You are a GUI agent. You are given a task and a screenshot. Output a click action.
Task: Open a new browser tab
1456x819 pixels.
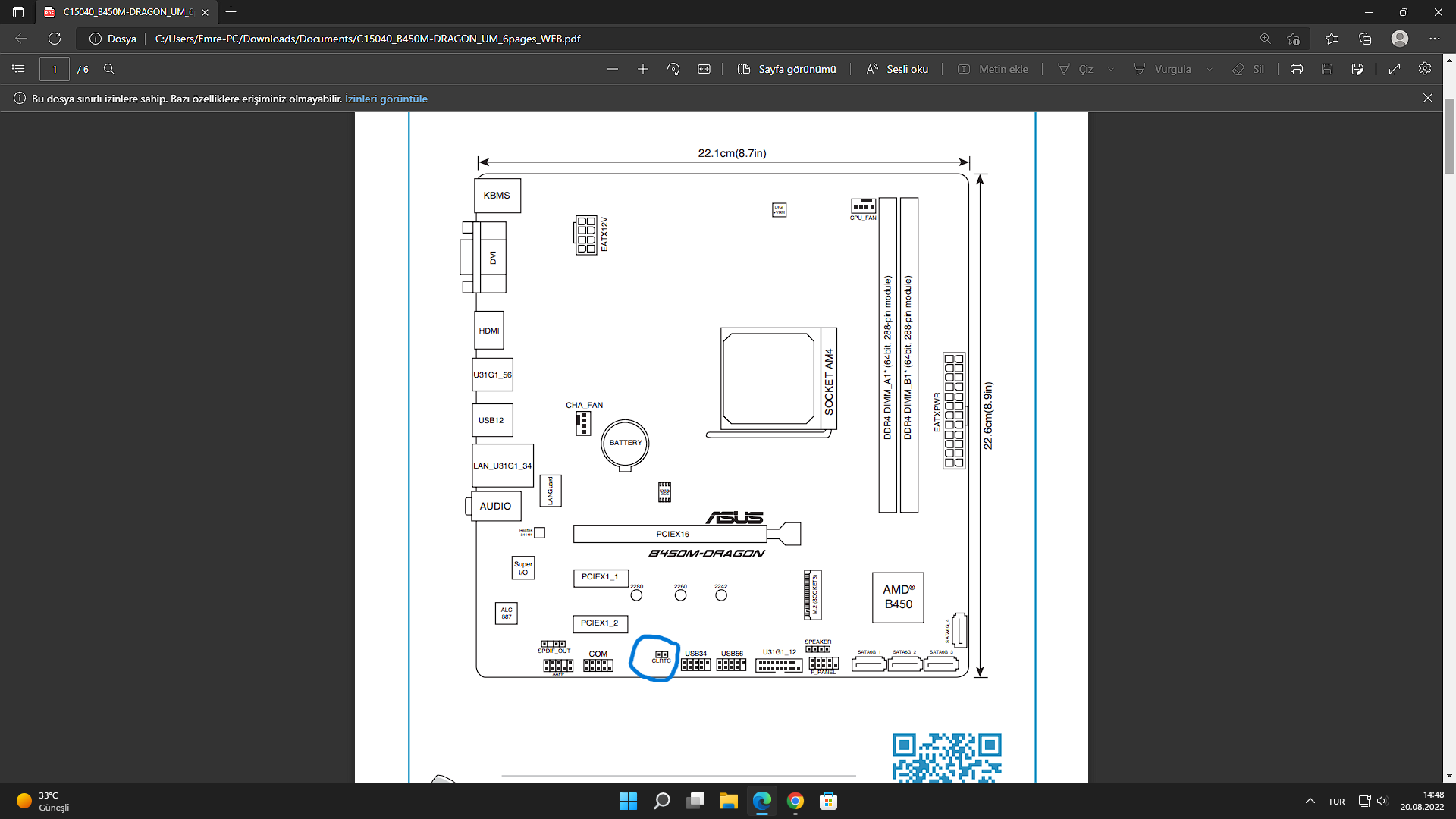click(x=231, y=12)
